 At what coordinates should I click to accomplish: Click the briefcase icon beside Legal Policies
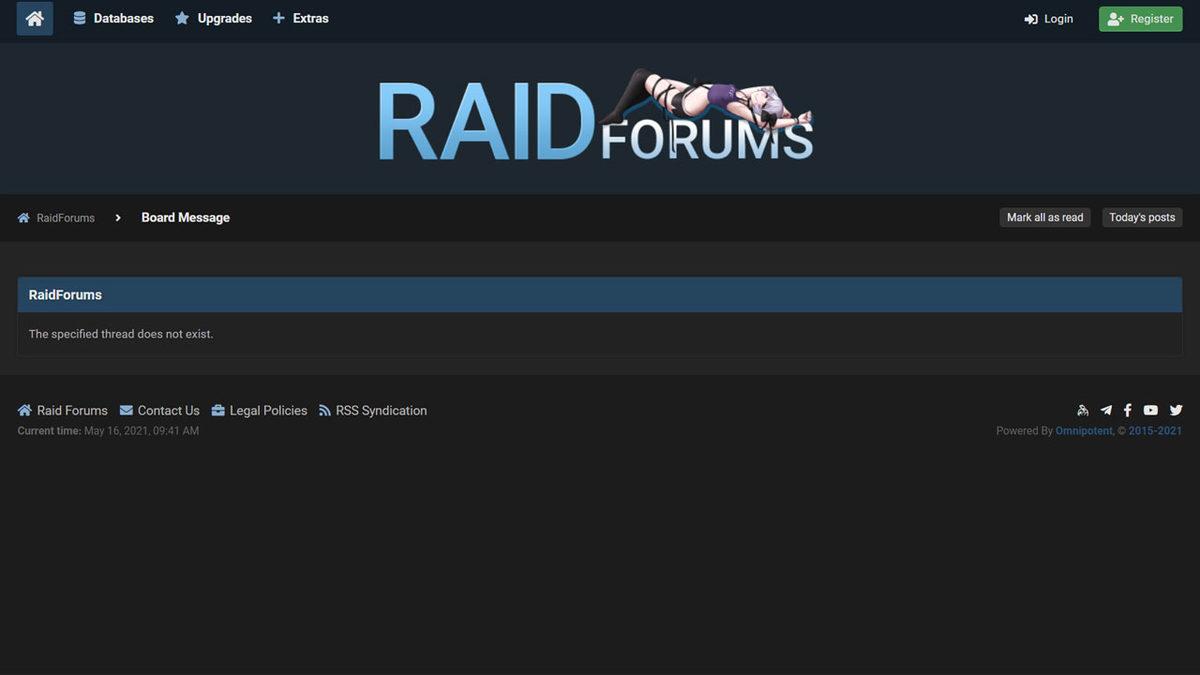pos(219,409)
